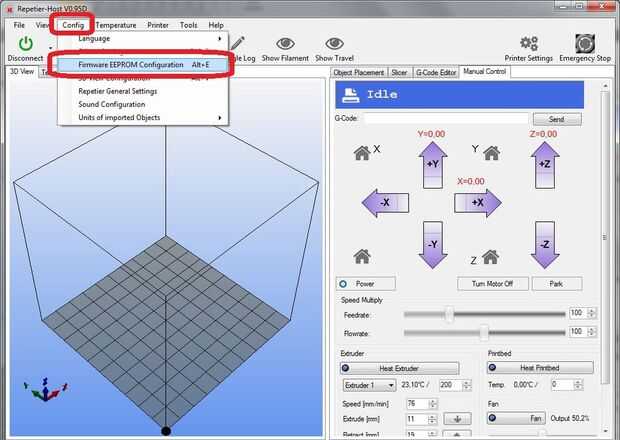Screen dimensions: 620x440
Task: Open Printer Settings gears icon
Action: click(x=529, y=43)
